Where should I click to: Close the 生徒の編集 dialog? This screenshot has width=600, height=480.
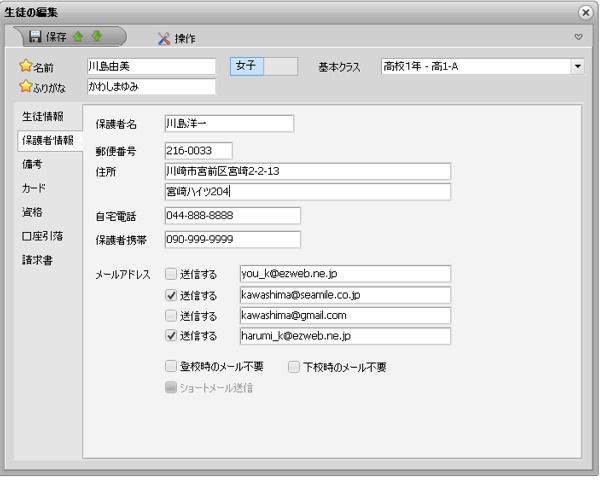pos(585,11)
